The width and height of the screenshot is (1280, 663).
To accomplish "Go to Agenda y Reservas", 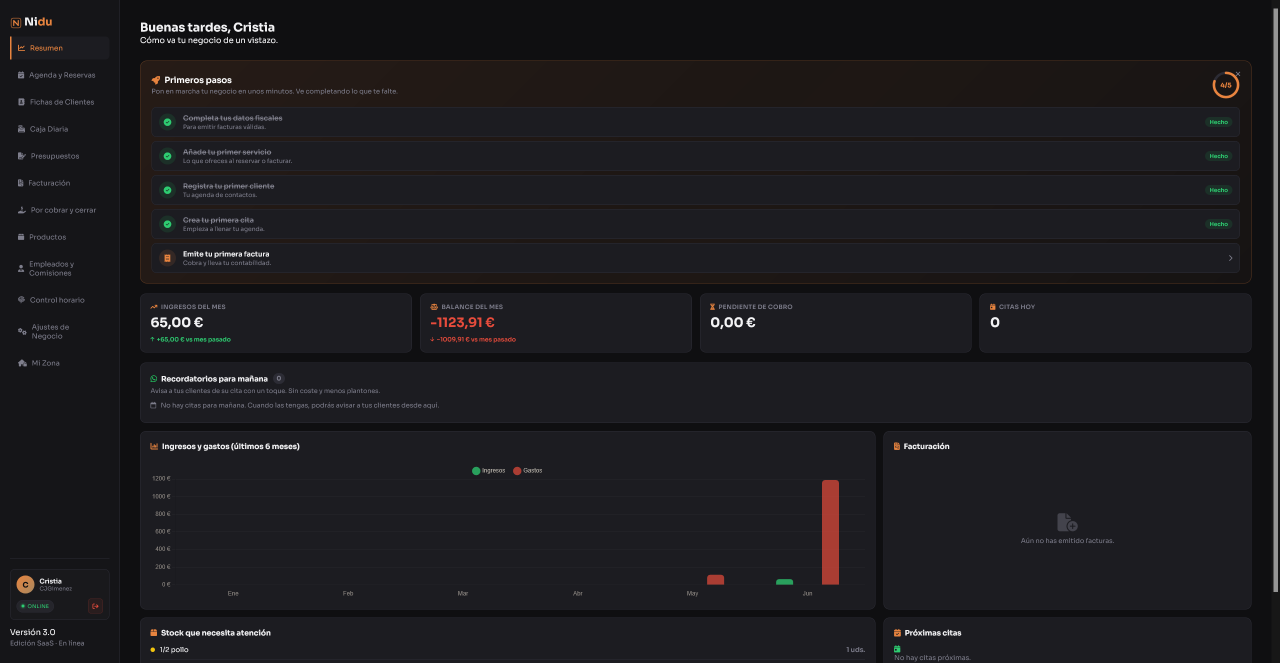I will 59,75.
